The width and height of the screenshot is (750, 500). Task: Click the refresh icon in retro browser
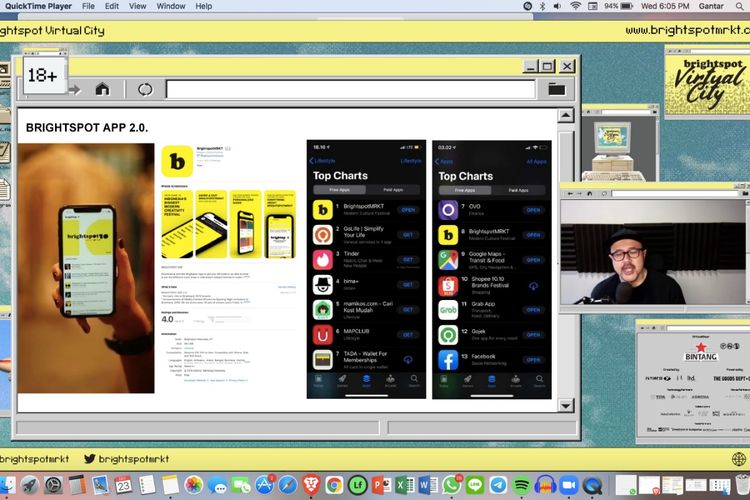pyautogui.click(x=145, y=89)
